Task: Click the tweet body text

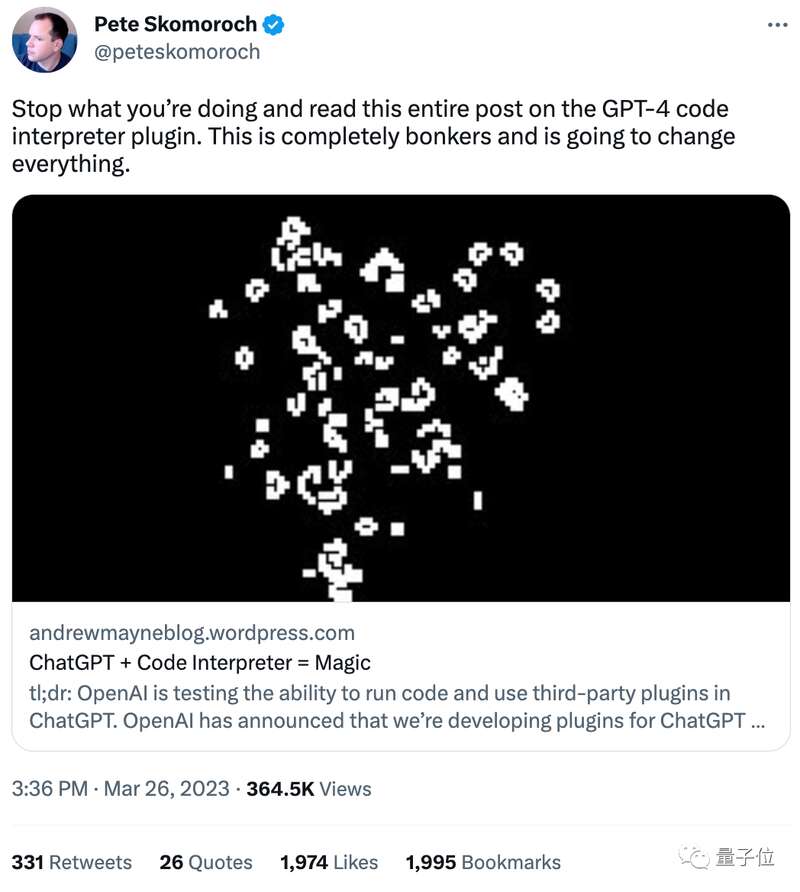Action: (x=373, y=137)
